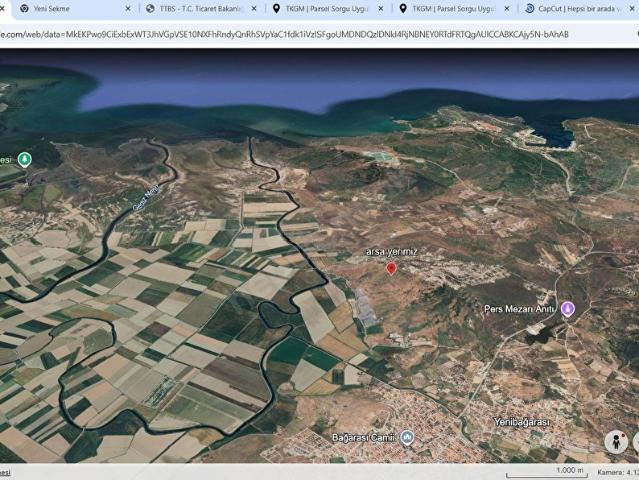Click the Bağarası Camii mosque marker
Screen dimensions: 639x480
click(407, 438)
